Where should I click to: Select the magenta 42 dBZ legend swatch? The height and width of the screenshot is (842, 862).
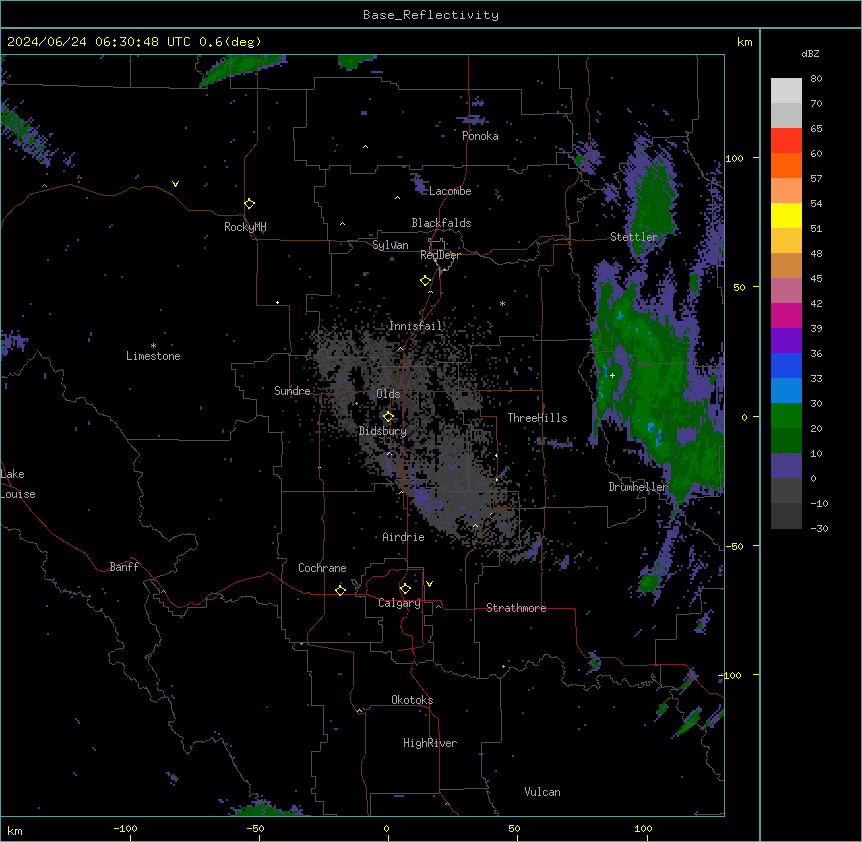786,315
